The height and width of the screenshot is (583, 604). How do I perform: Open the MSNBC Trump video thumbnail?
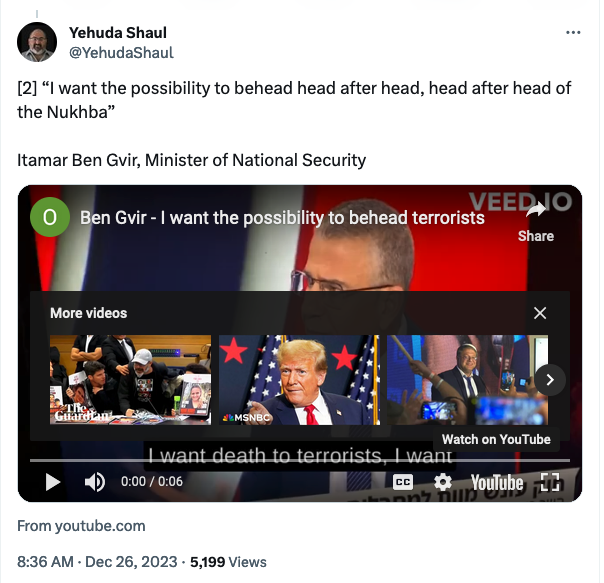pos(299,380)
